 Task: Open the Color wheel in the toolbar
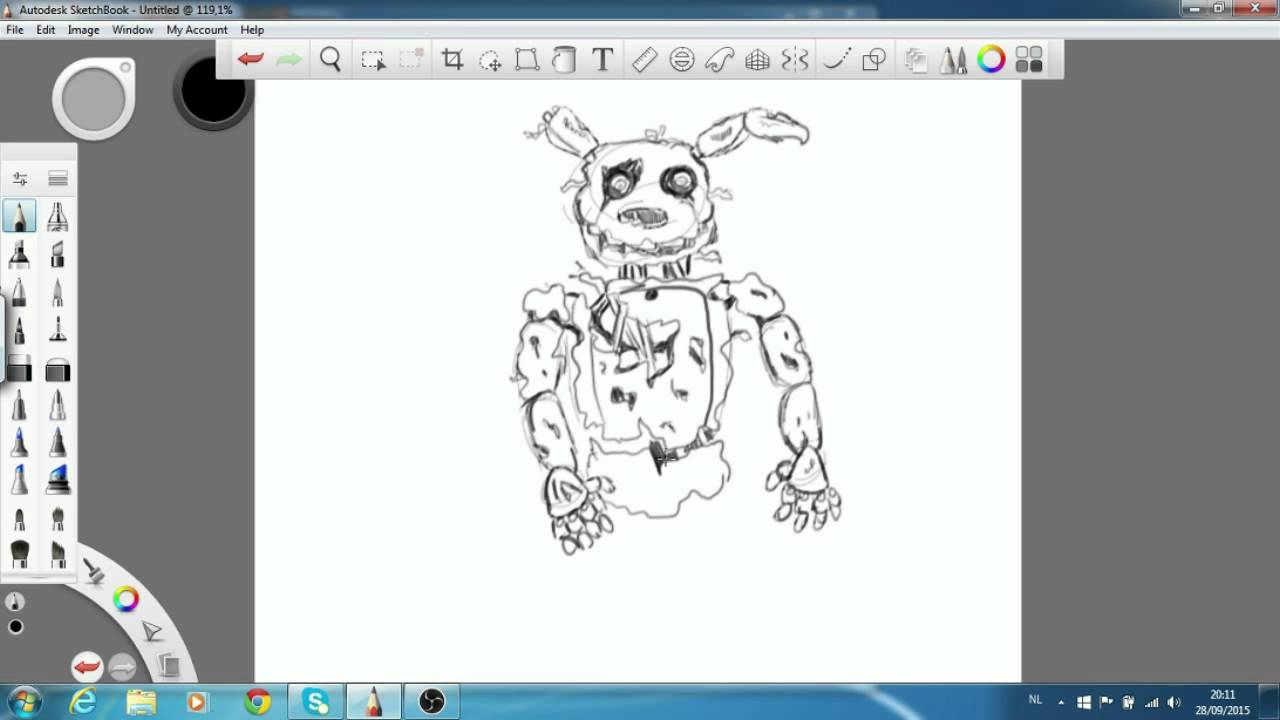pos(990,59)
